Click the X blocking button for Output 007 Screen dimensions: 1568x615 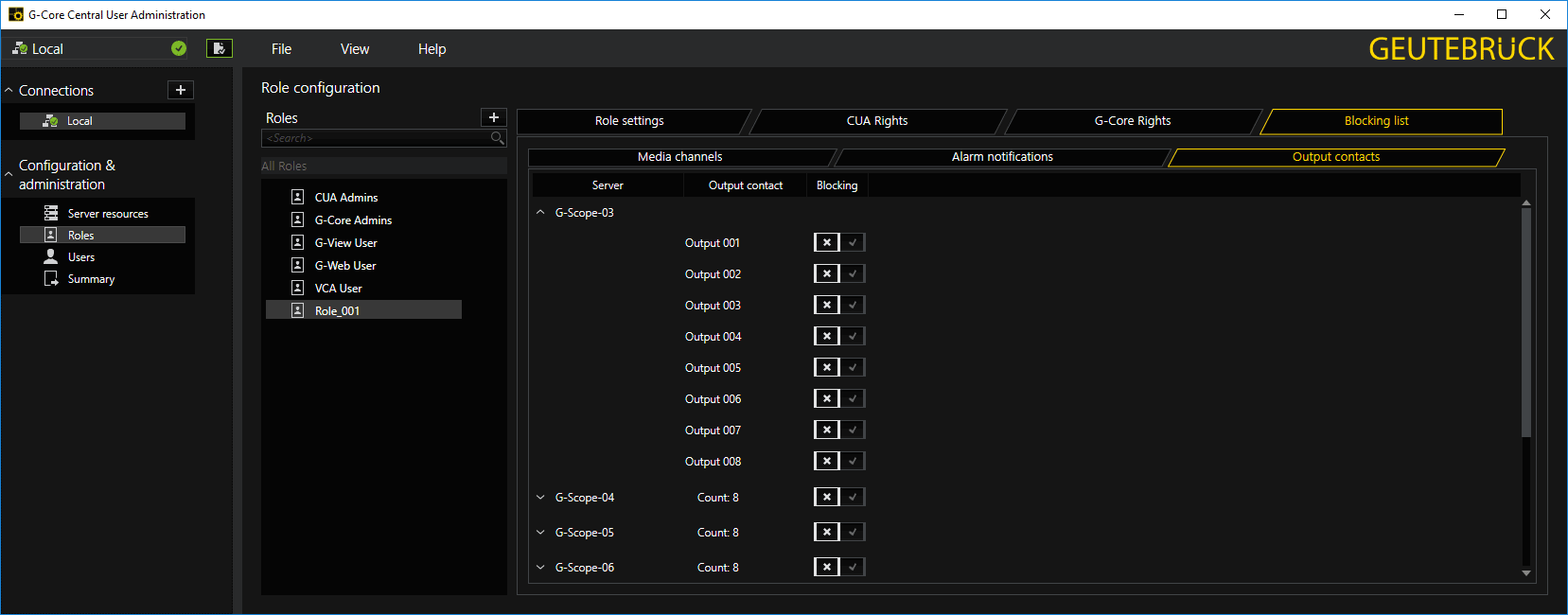point(827,430)
